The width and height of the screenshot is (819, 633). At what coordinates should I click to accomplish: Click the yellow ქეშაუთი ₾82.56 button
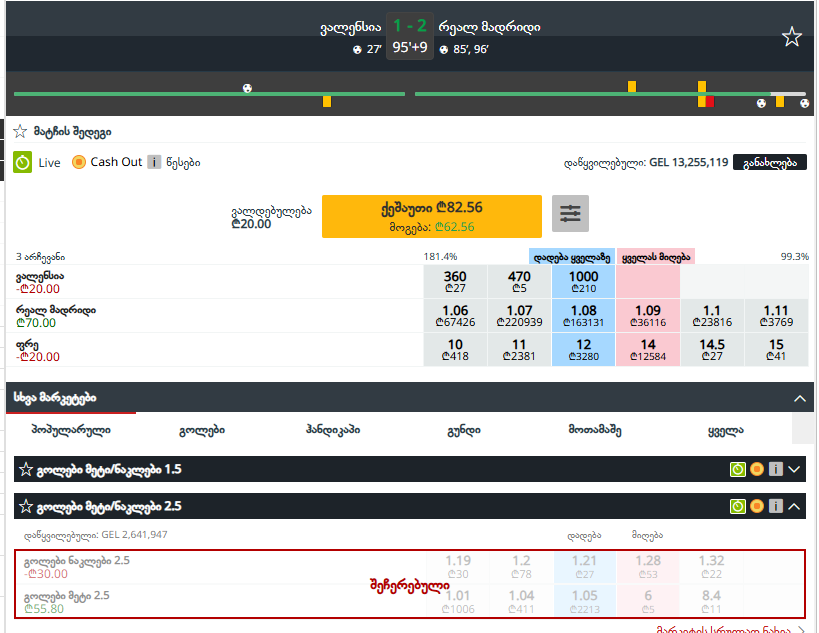tap(431, 216)
